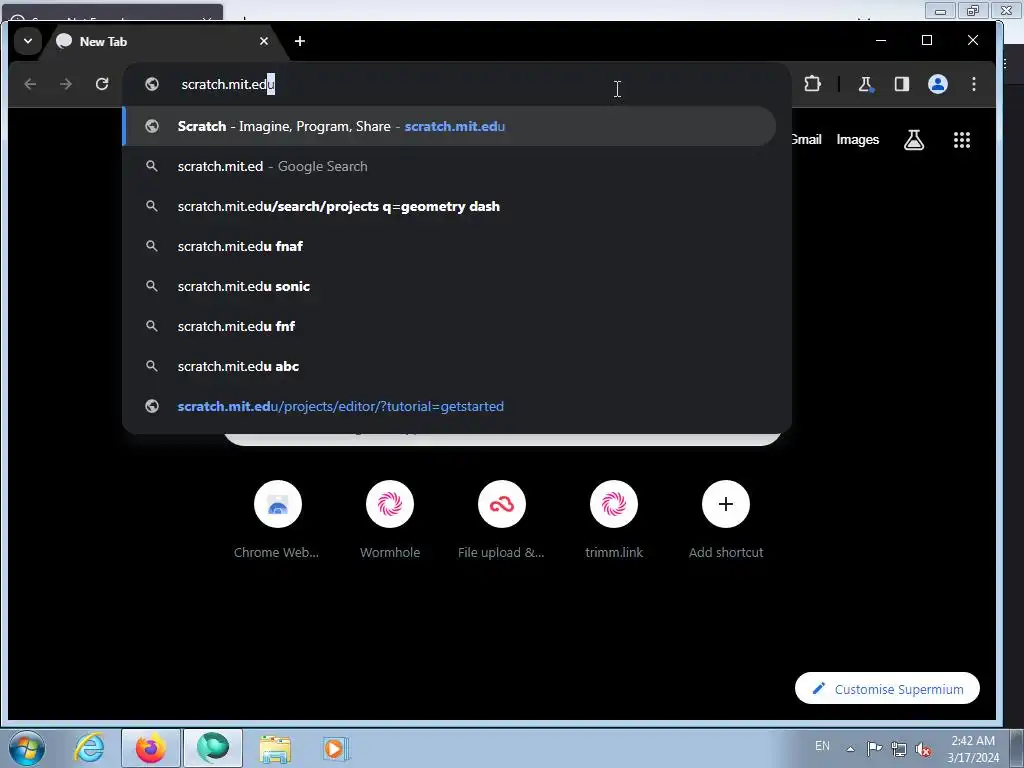1024x768 pixels.
Task: Choose scratch.mit.edu abc suggestion
Action: (449, 366)
